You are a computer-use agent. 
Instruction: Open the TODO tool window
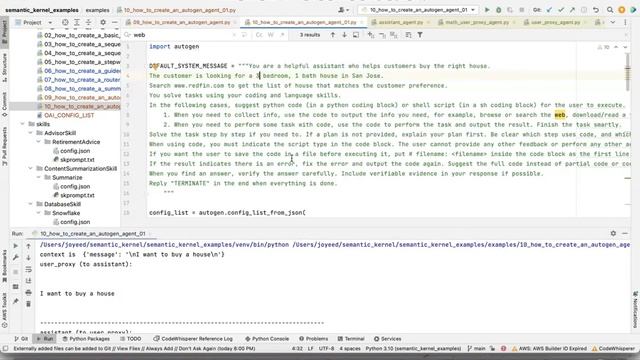[130, 339]
